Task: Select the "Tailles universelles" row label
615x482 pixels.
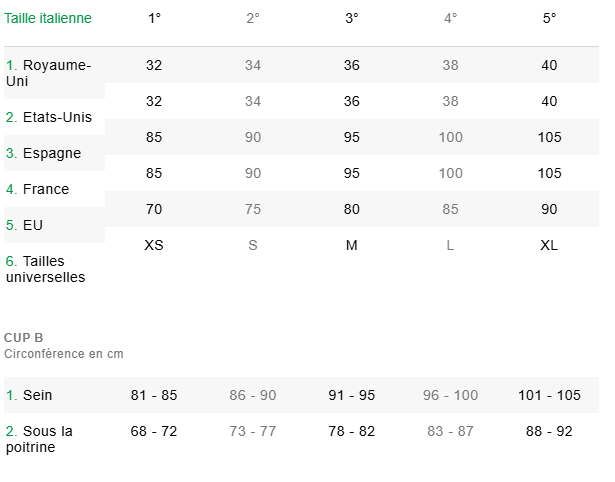Action: click(x=46, y=269)
